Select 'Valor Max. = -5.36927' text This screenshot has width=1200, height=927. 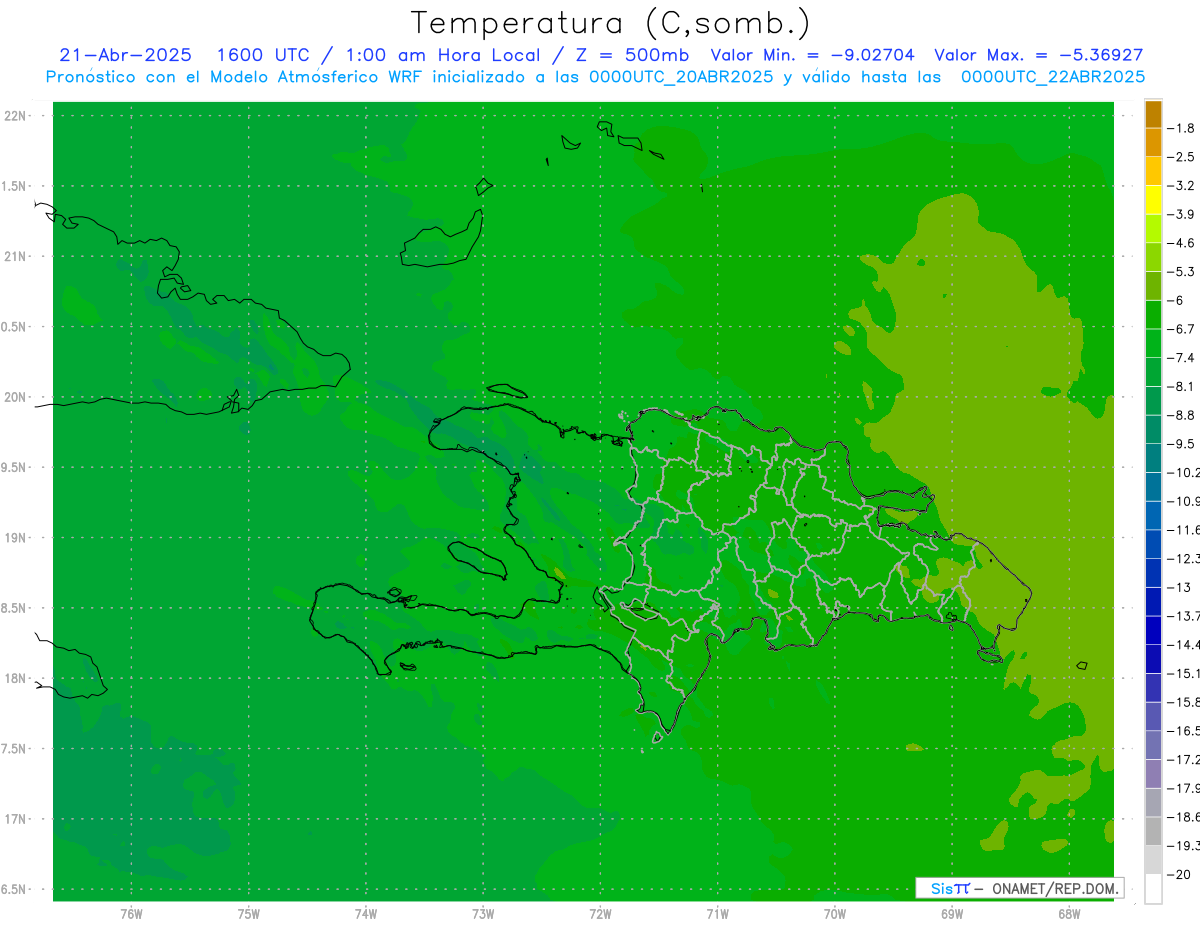[1038, 55]
